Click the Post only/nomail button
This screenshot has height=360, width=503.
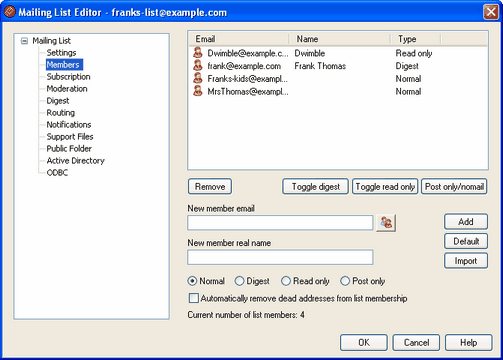coord(454,187)
